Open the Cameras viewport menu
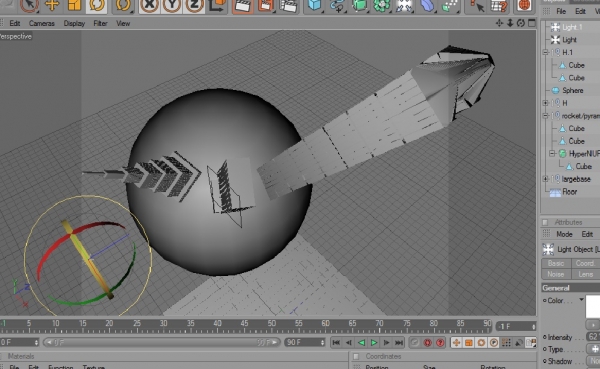 pyautogui.click(x=42, y=23)
